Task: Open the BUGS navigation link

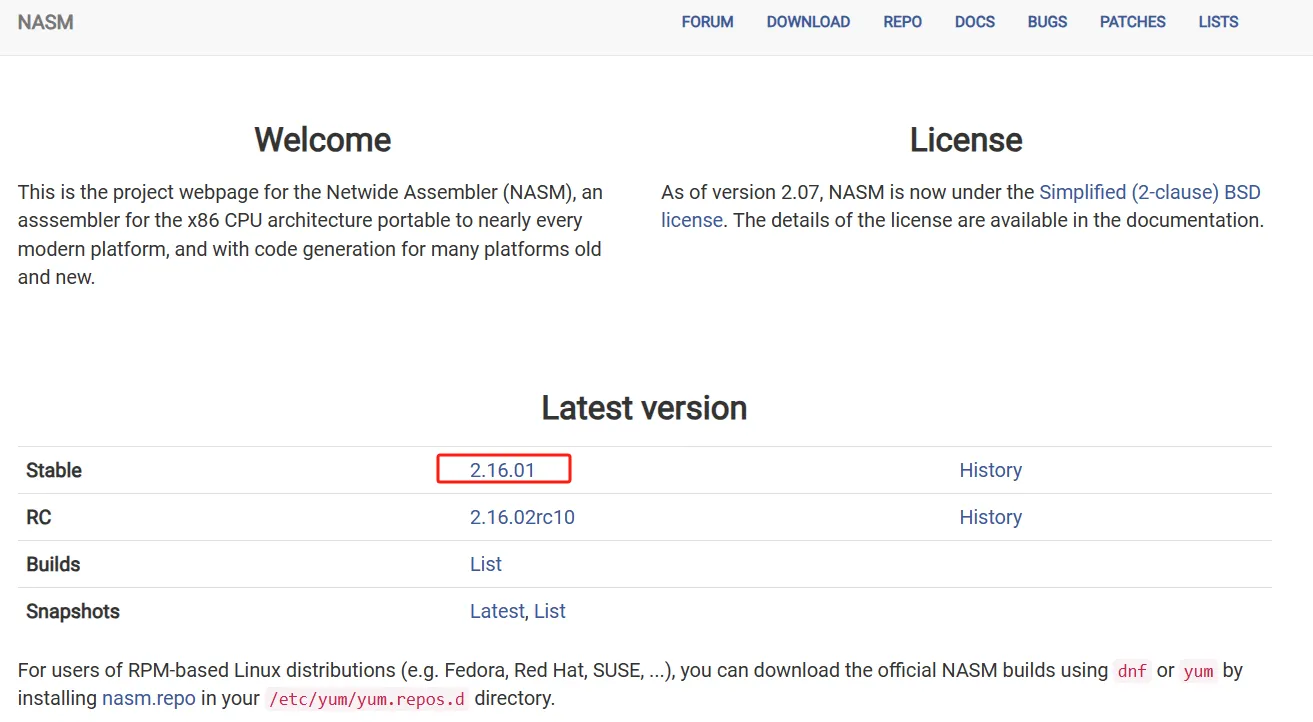Action: [x=1047, y=22]
